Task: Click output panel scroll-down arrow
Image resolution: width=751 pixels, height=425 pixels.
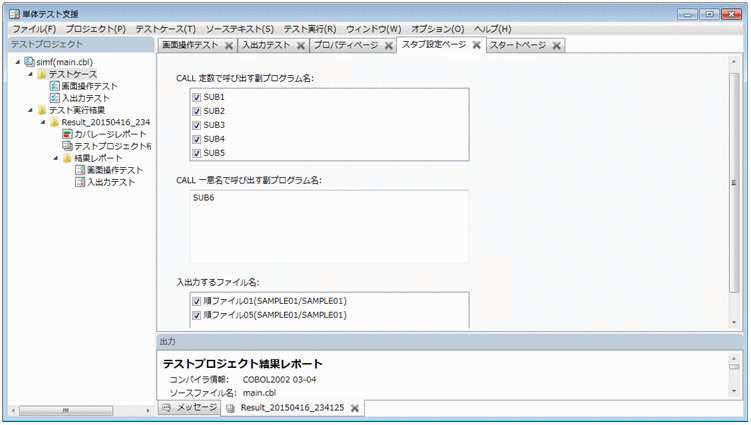Action: coord(734,391)
